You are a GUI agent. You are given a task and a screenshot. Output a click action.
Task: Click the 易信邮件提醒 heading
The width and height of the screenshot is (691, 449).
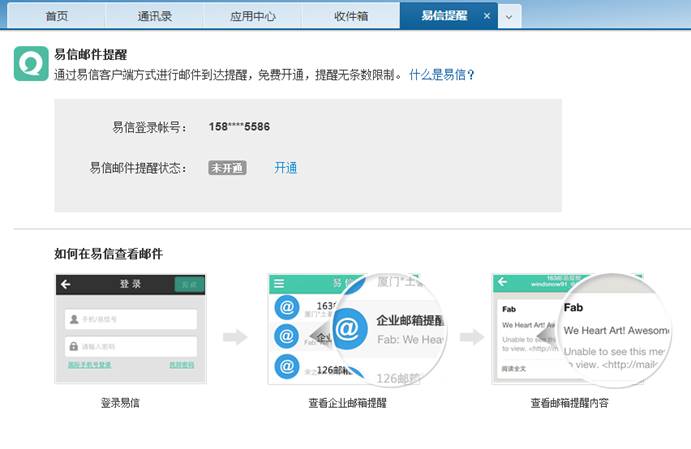click(x=91, y=55)
